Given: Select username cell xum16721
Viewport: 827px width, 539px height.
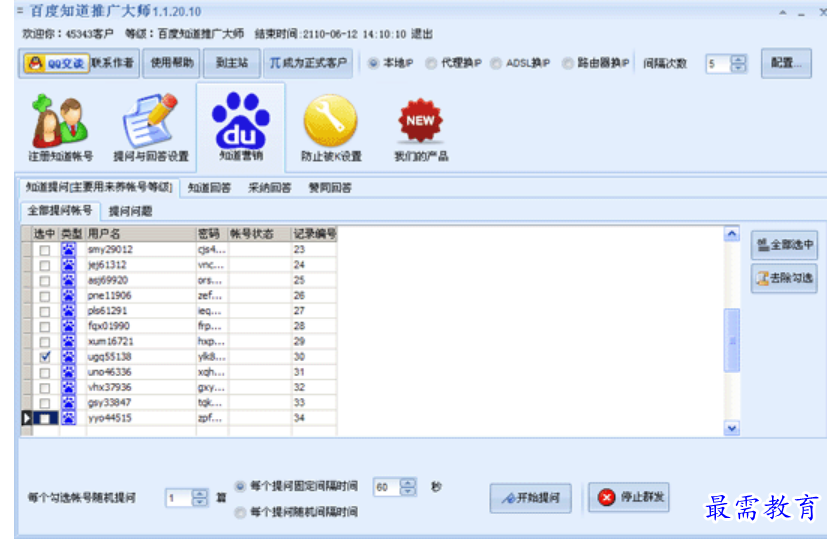Looking at the screenshot, I should coord(141,341).
